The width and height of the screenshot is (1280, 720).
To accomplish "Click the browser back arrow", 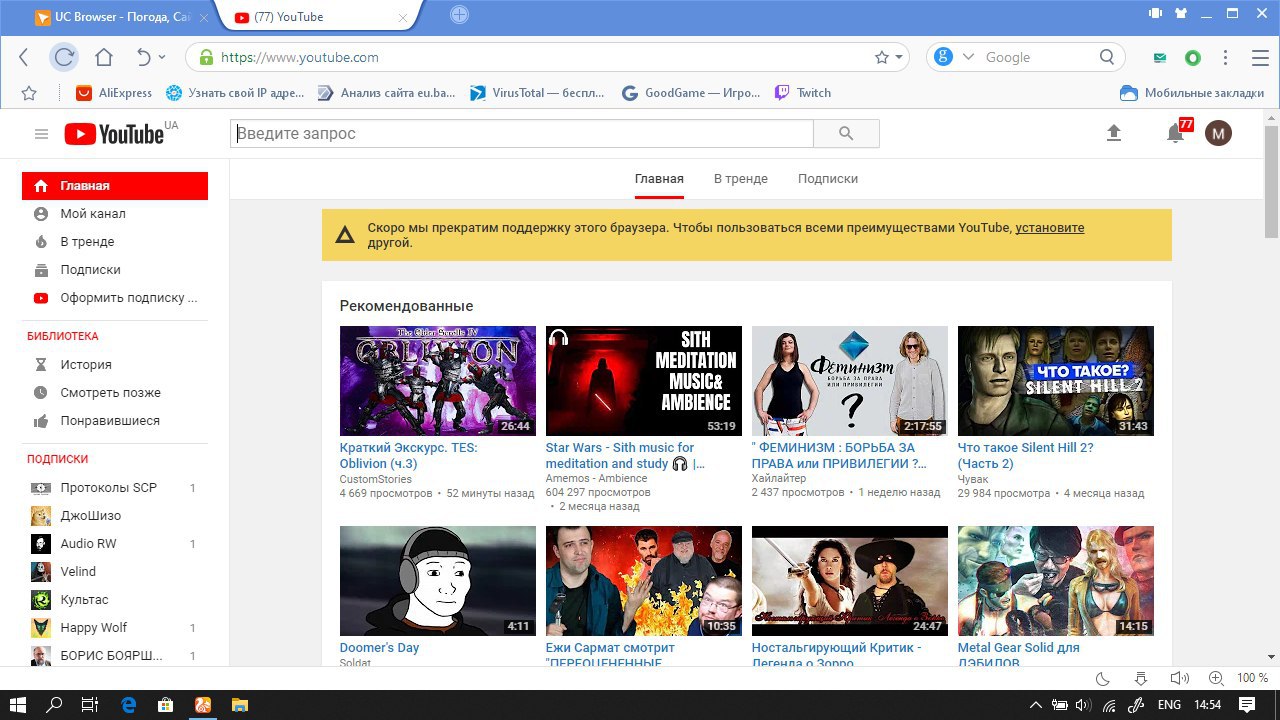I will [24, 57].
